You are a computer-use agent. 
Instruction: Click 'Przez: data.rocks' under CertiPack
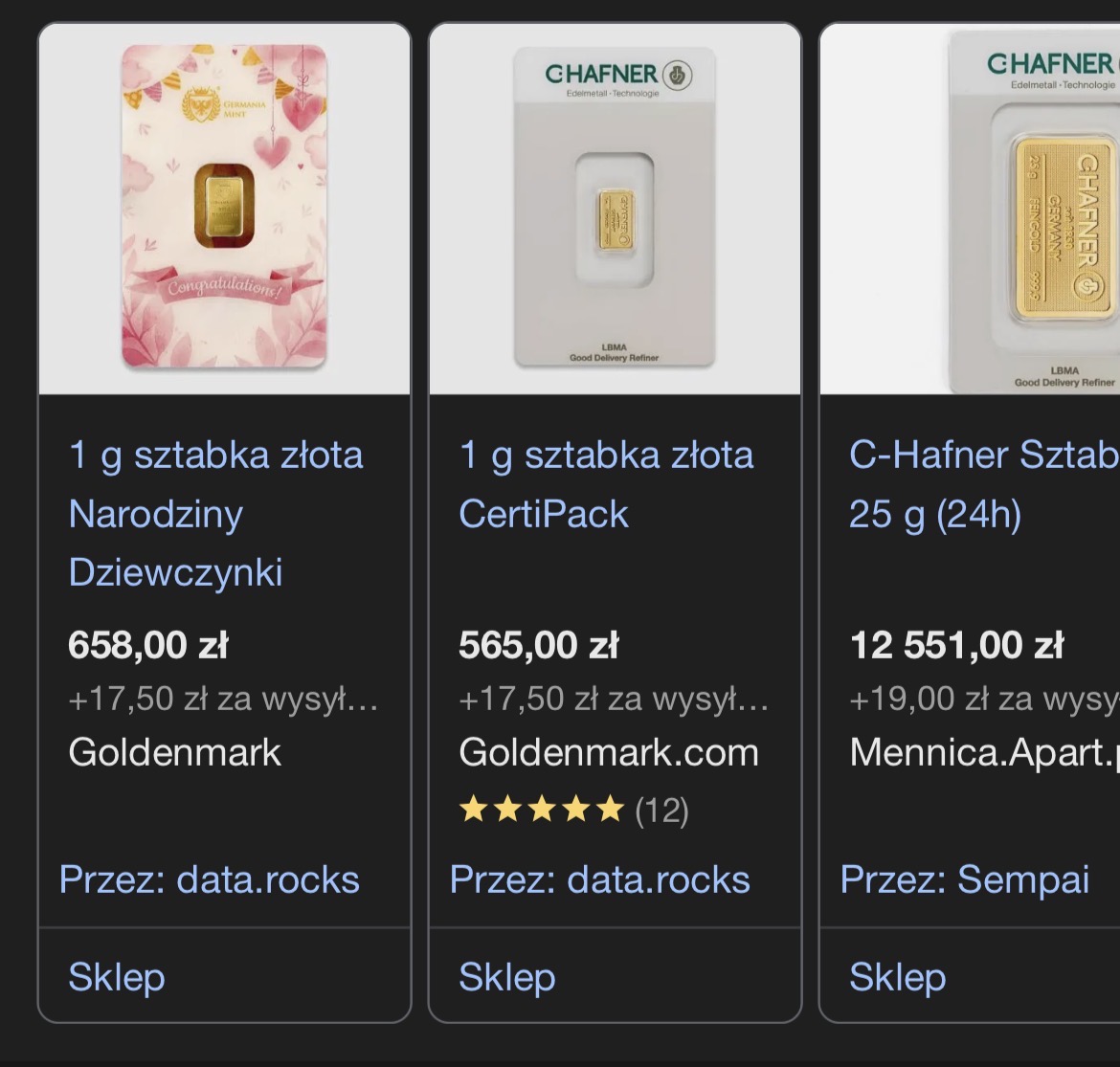pos(600,879)
